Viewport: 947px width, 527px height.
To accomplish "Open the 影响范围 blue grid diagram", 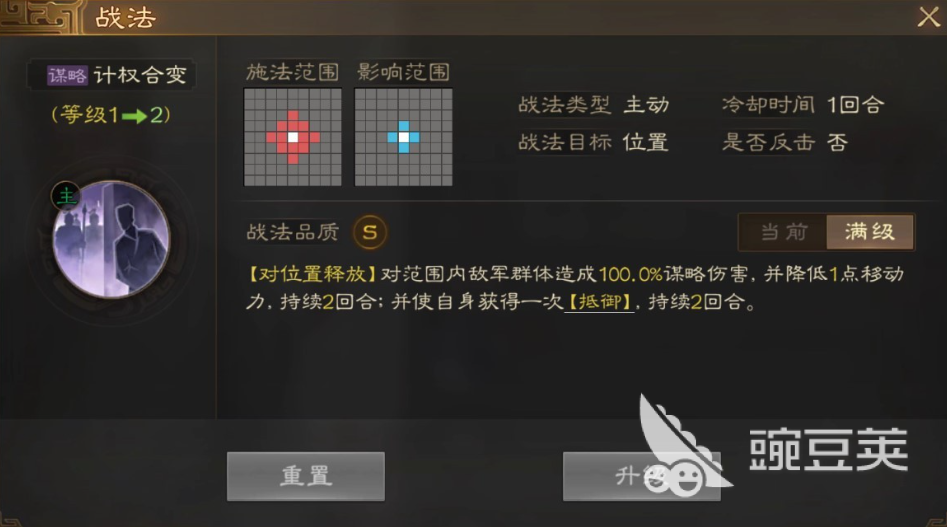I will (x=403, y=137).
